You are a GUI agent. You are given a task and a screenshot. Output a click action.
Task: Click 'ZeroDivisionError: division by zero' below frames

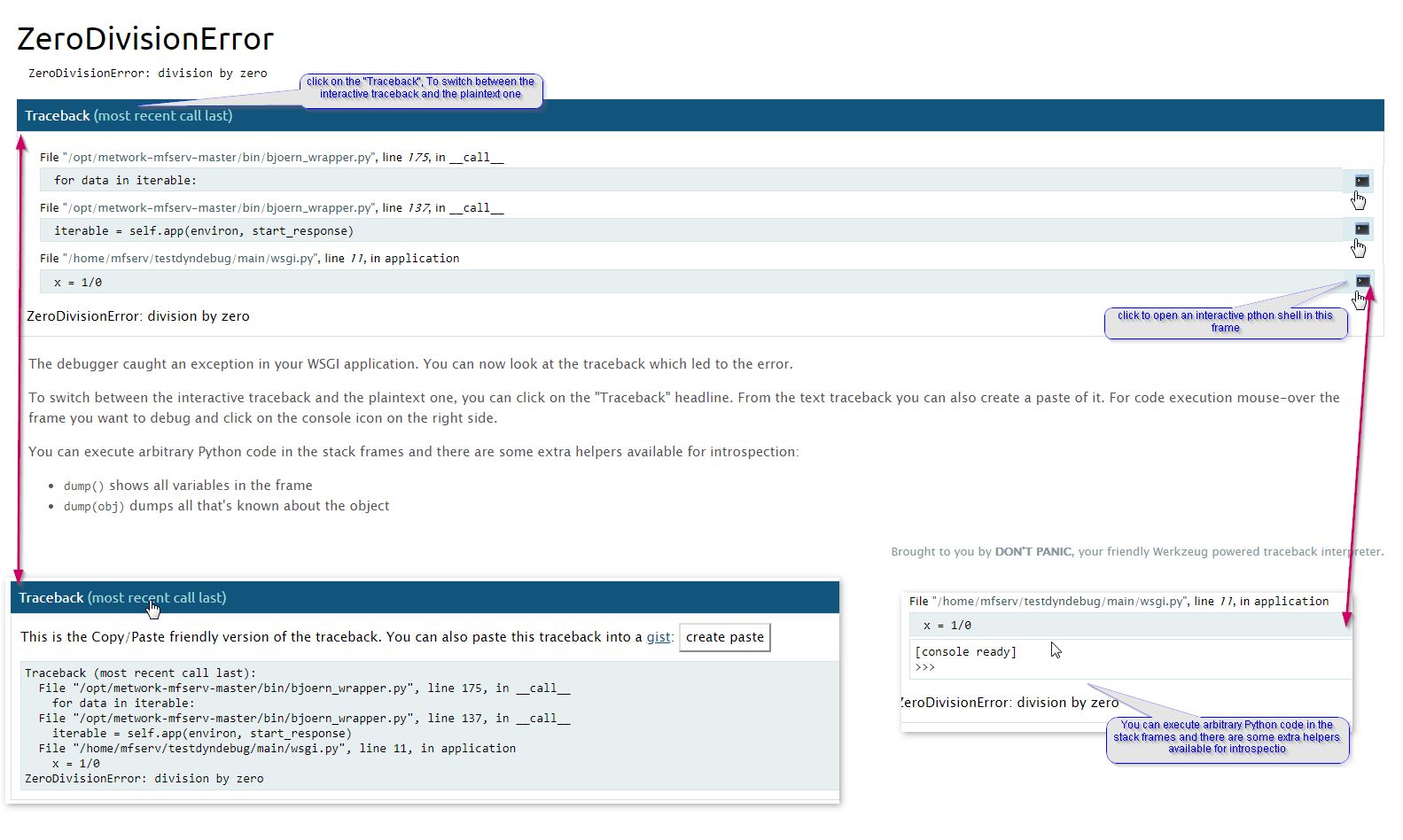pos(138,316)
